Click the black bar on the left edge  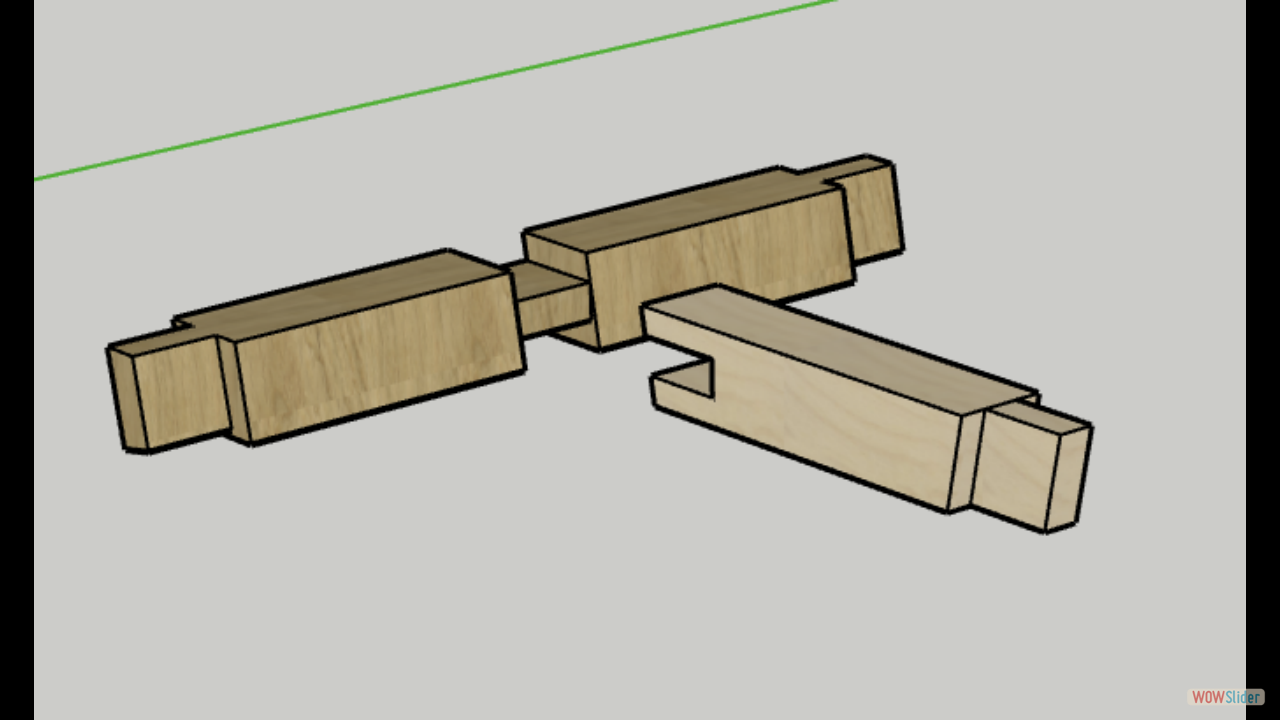coord(16,360)
